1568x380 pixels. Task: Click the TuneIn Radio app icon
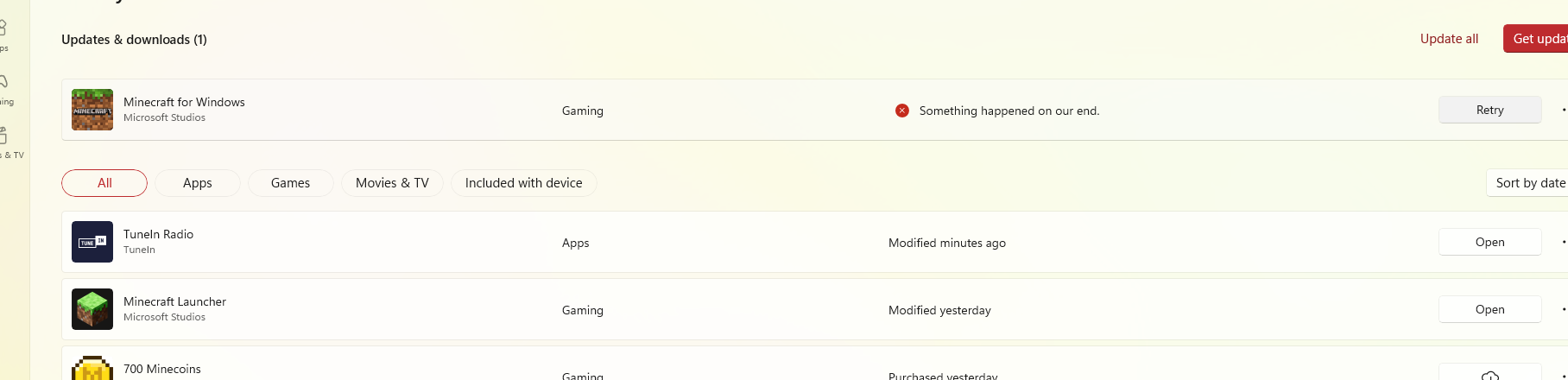[92, 242]
